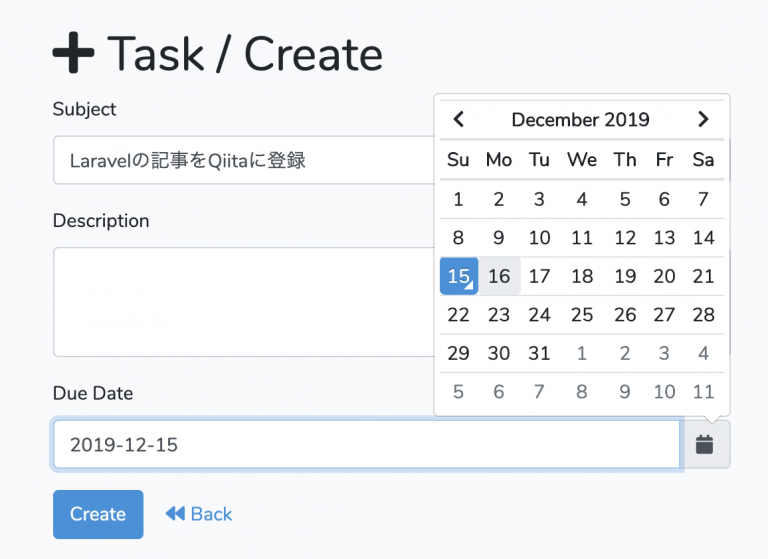Choose December 25 on the datepicker

582,315
